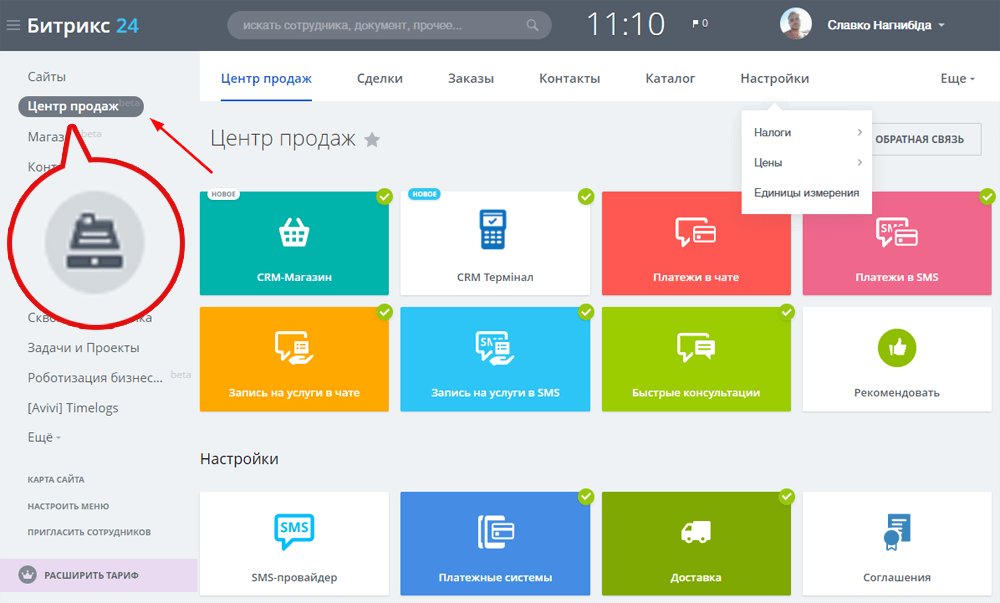Screen dimensions: 1000x603
Task: Open the SMS-провайдер settings tile
Action: [294, 544]
